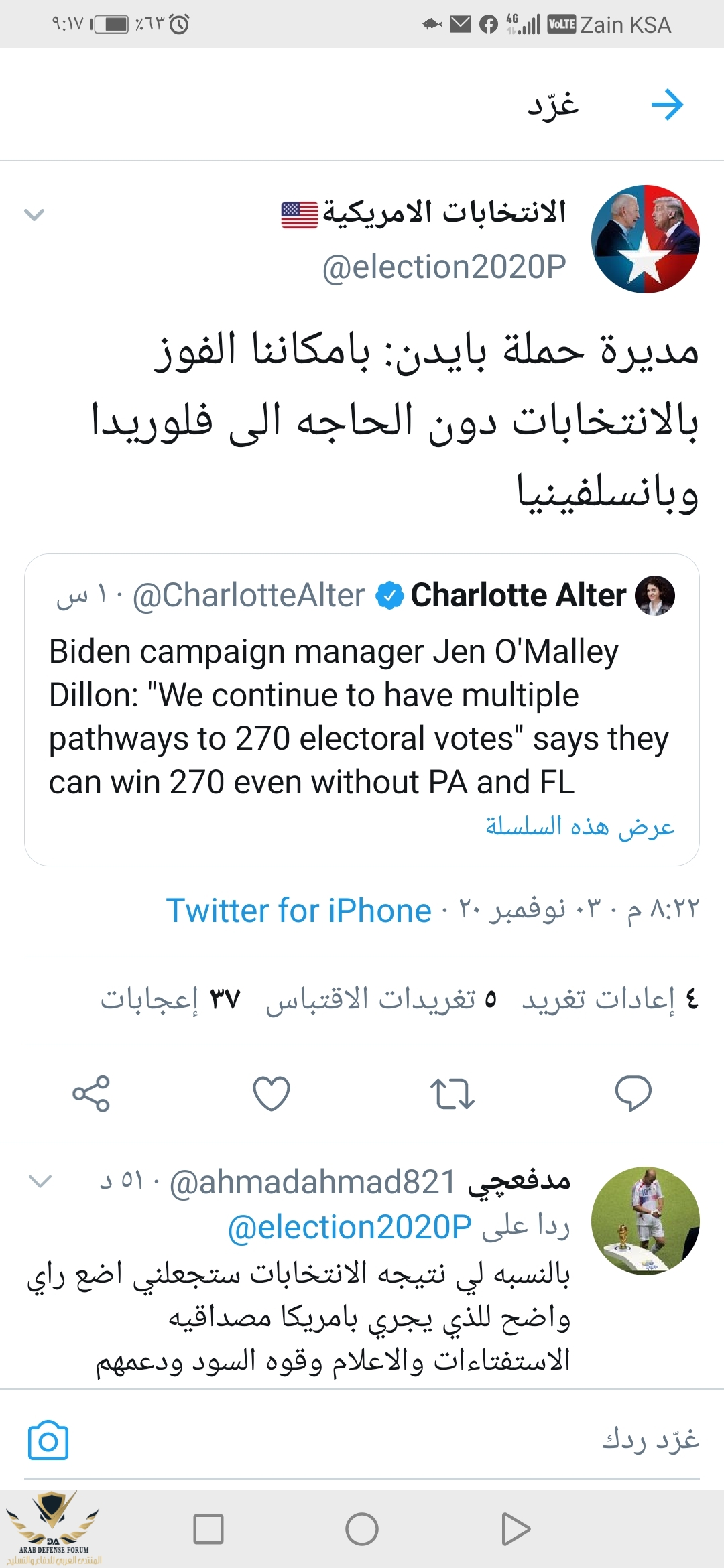Image resolution: width=724 pixels, height=1568 pixels.
Task: Retweet using the retweet arrows icon
Action: tap(452, 1093)
